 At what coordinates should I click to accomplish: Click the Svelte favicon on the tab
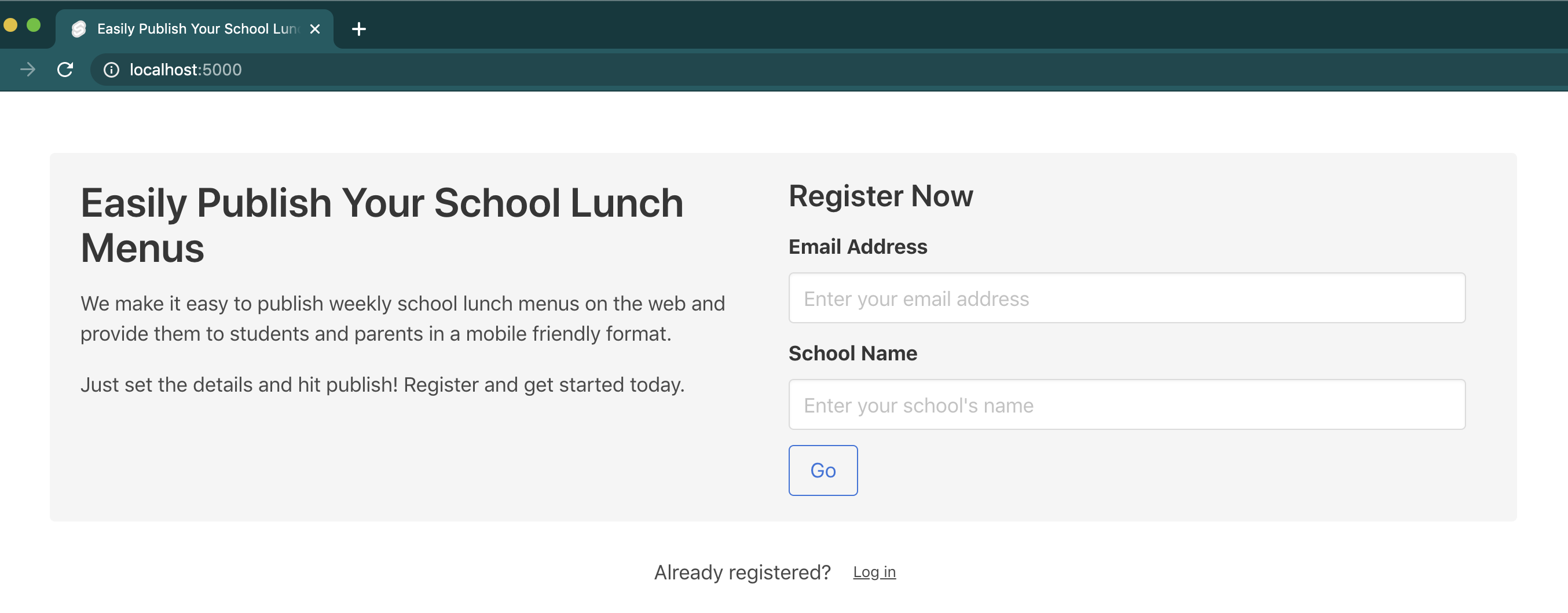79,28
